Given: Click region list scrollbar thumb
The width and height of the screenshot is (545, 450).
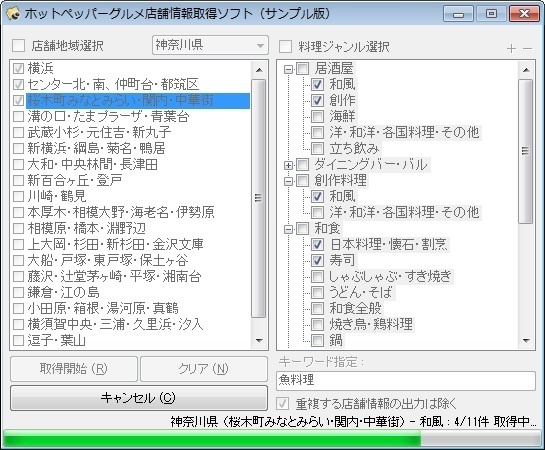Looking at the screenshot, I should pos(258,198).
